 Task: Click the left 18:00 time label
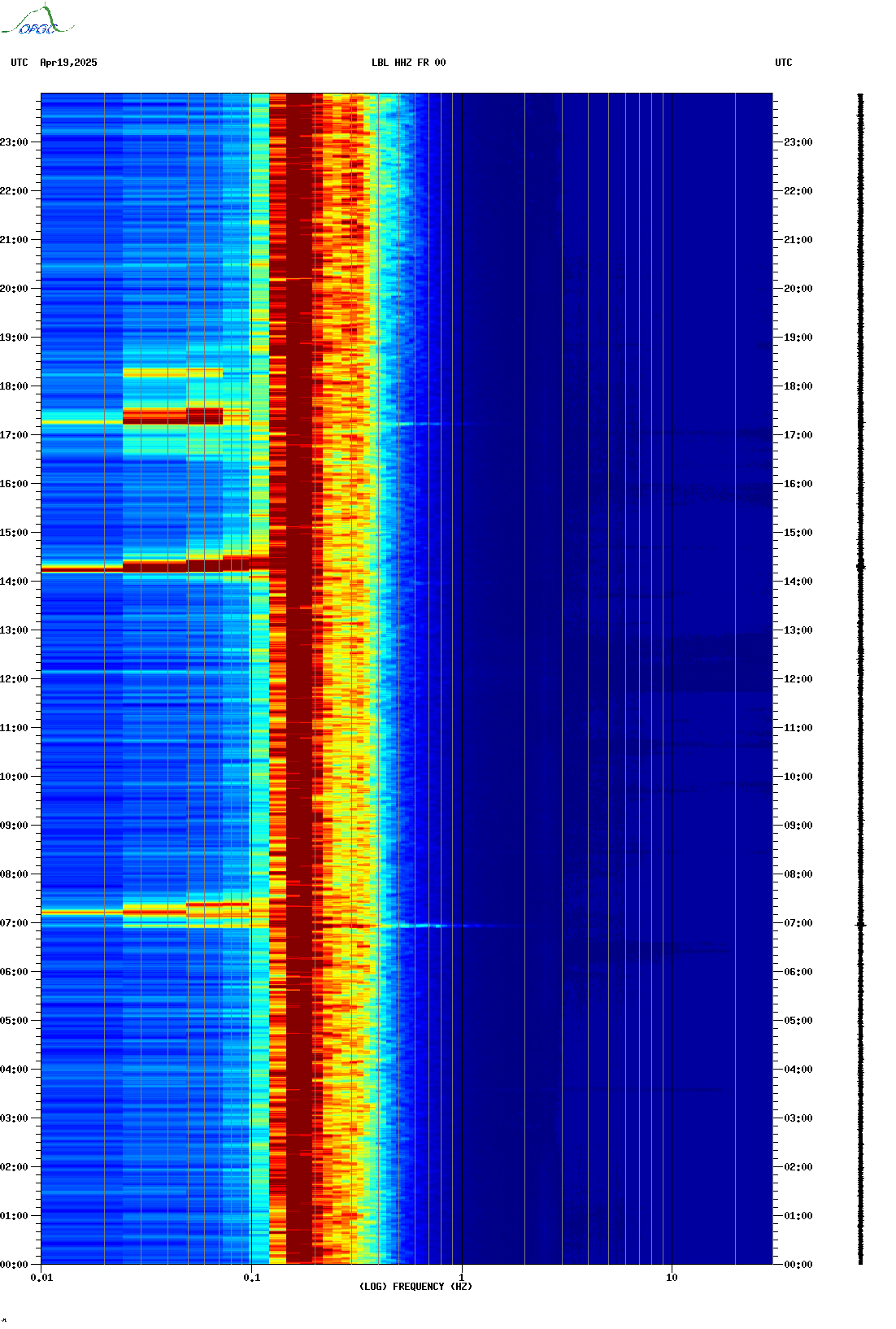point(14,386)
